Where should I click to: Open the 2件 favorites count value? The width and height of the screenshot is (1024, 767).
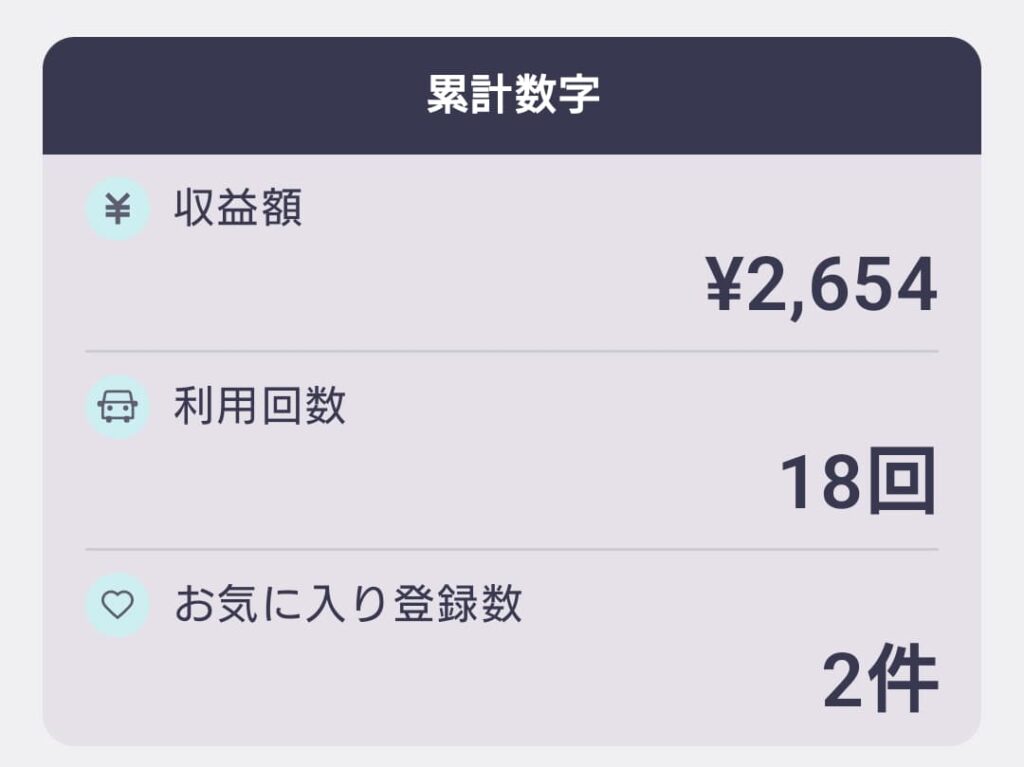coord(880,683)
